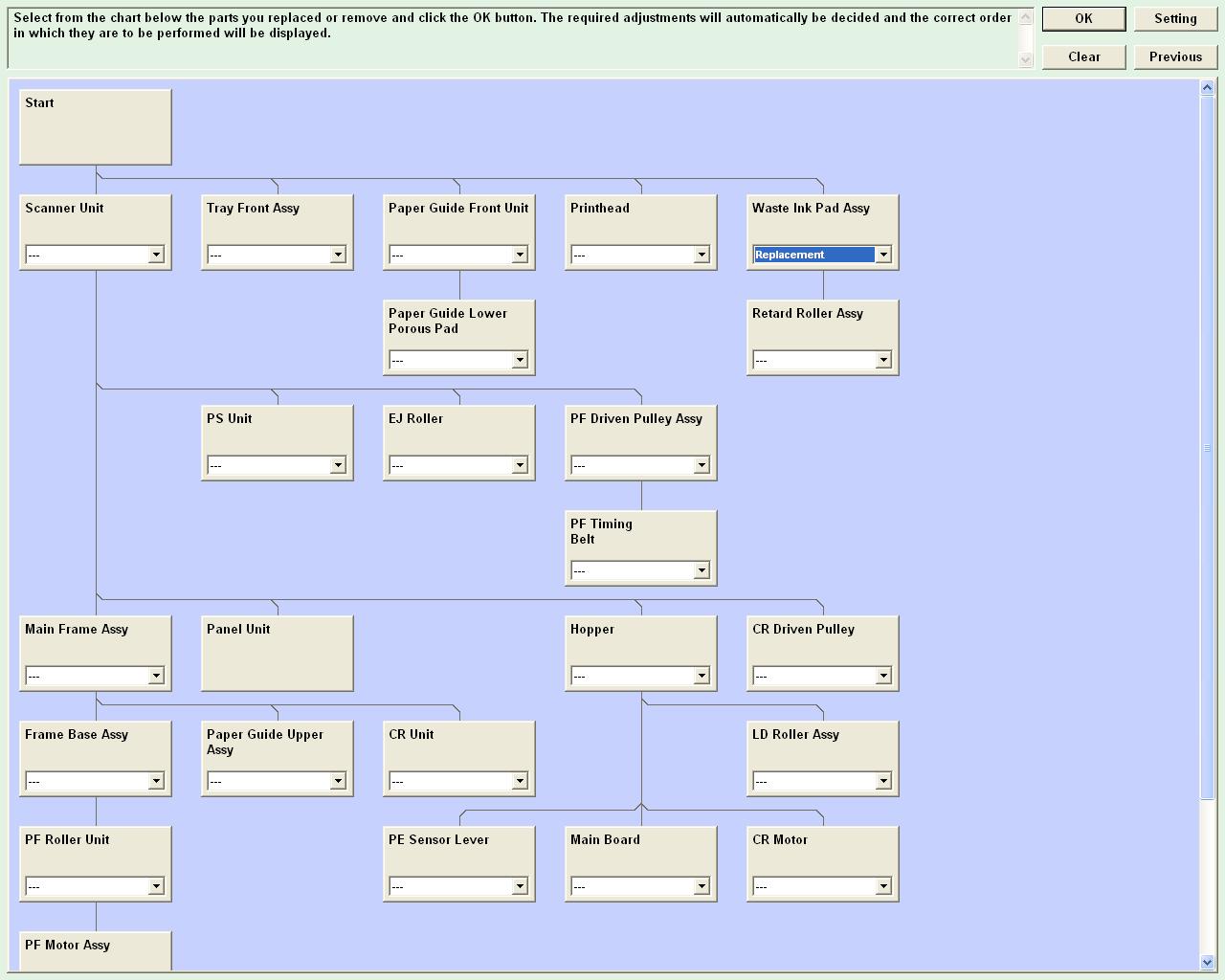Click the chart's vertical scrollbar down arrow
The width and height of the screenshot is (1225, 980).
click(1207, 962)
